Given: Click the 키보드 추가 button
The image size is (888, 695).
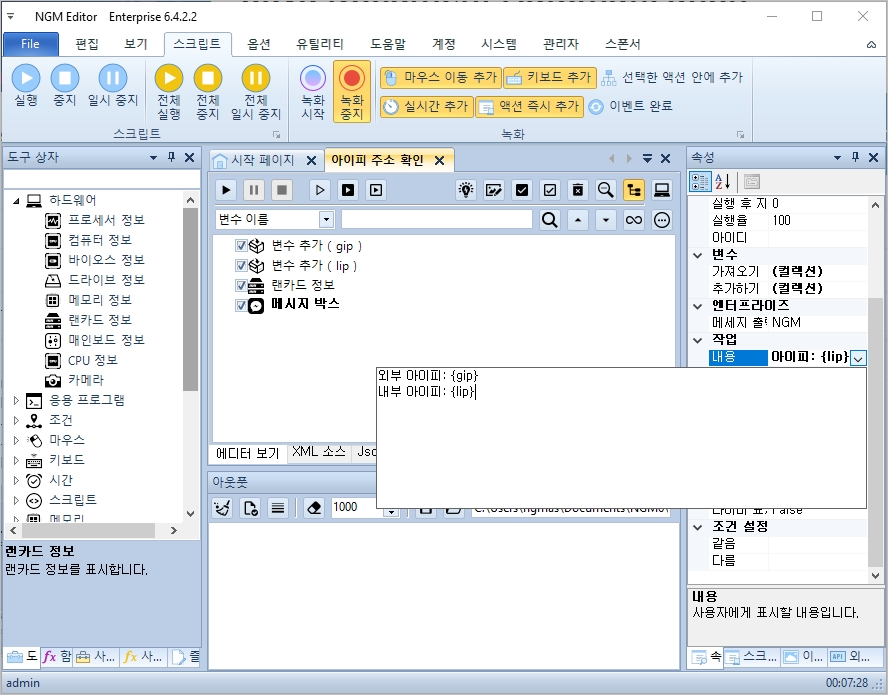Looking at the screenshot, I should tap(548, 77).
